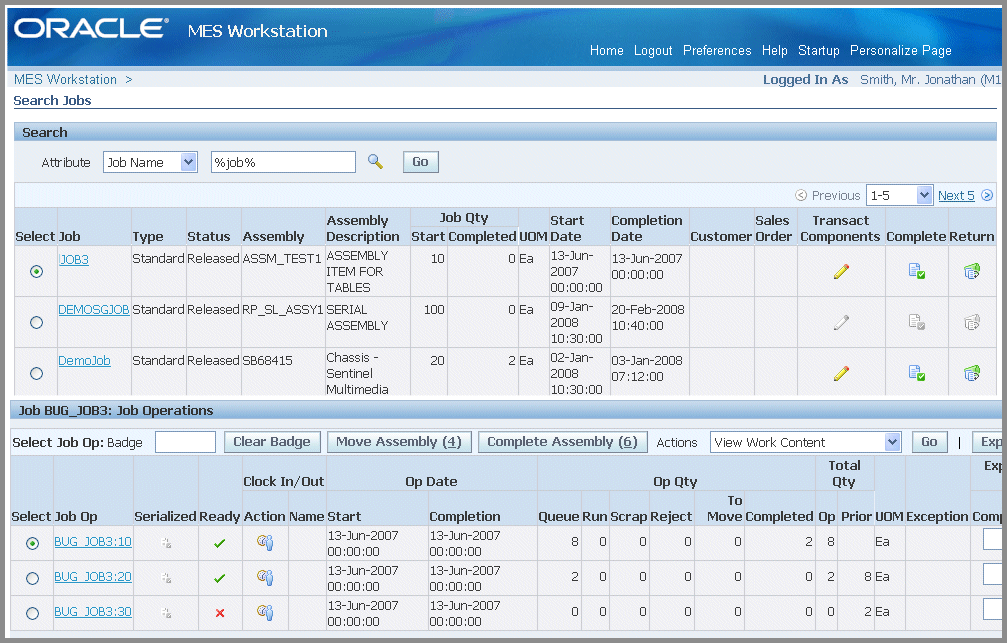Image resolution: width=1007 pixels, height=643 pixels.
Task: Click Clock In/Out action icon for BUG_JOB3:20
Action: pos(265,577)
